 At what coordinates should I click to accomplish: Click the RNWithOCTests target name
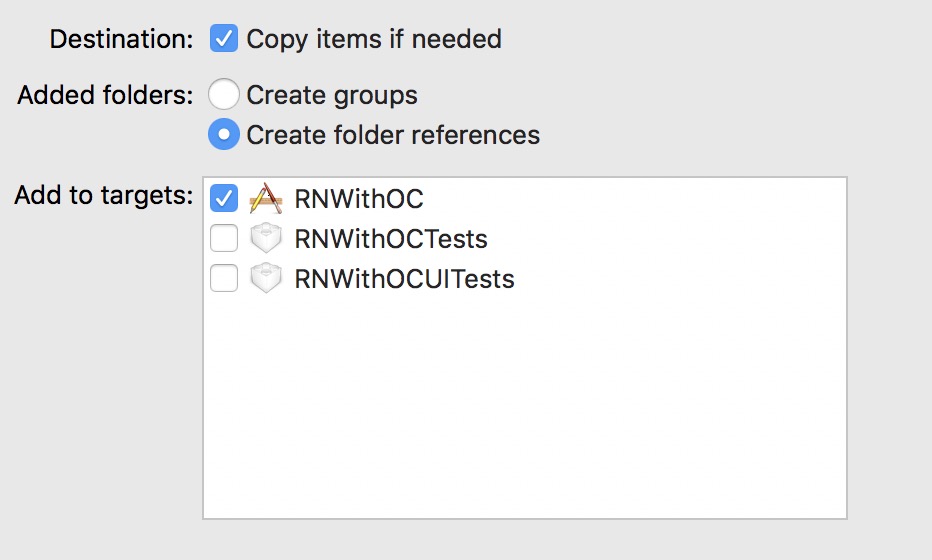pos(391,239)
